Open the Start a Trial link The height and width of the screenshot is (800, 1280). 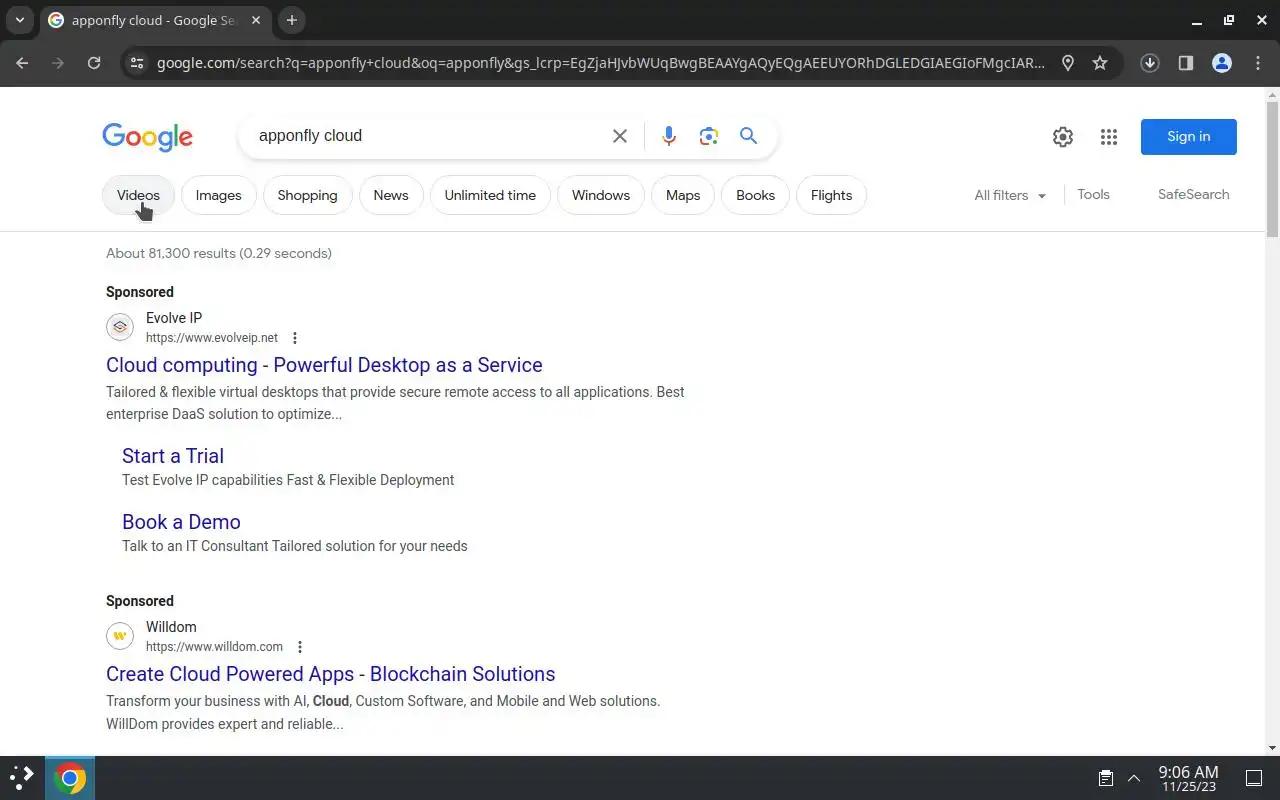173,456
